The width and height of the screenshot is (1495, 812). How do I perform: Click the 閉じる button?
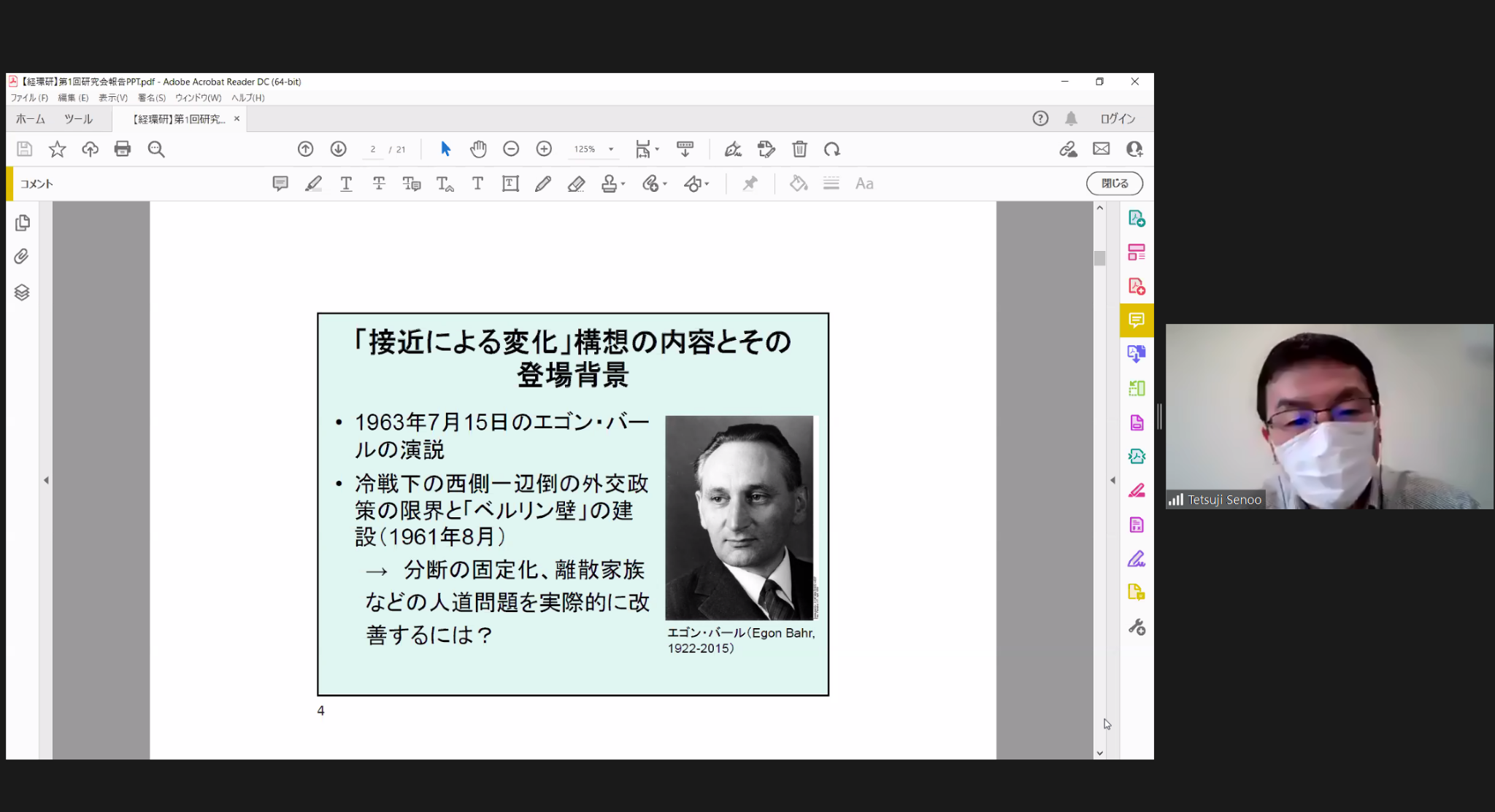coord(1114,184)
